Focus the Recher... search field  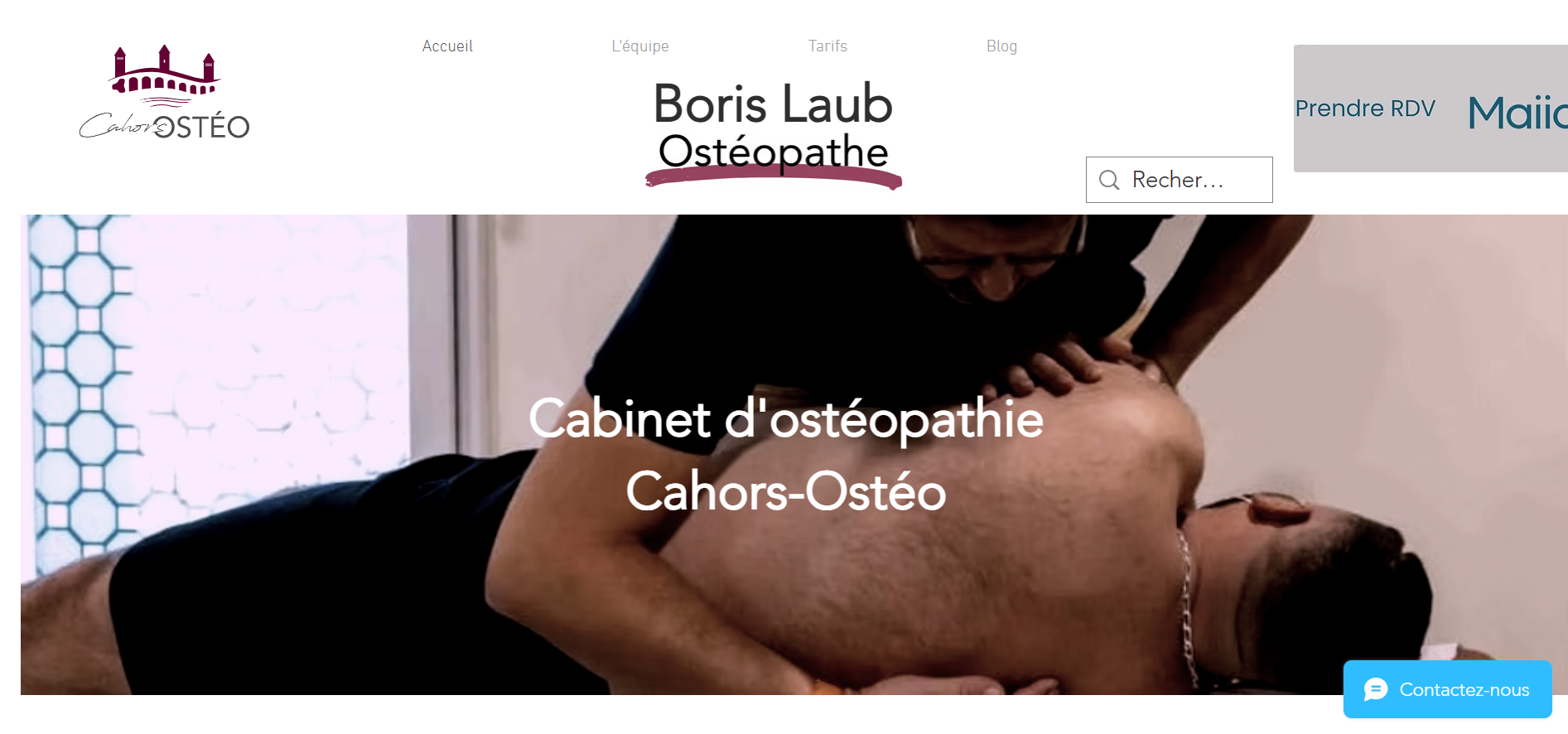click(x=1179, y=180)
